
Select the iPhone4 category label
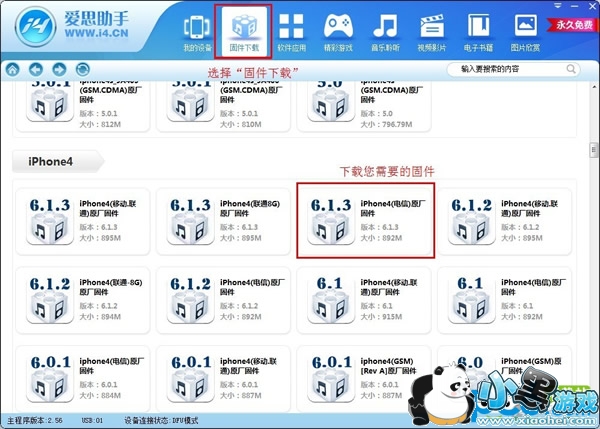click(x=50, y=161)
